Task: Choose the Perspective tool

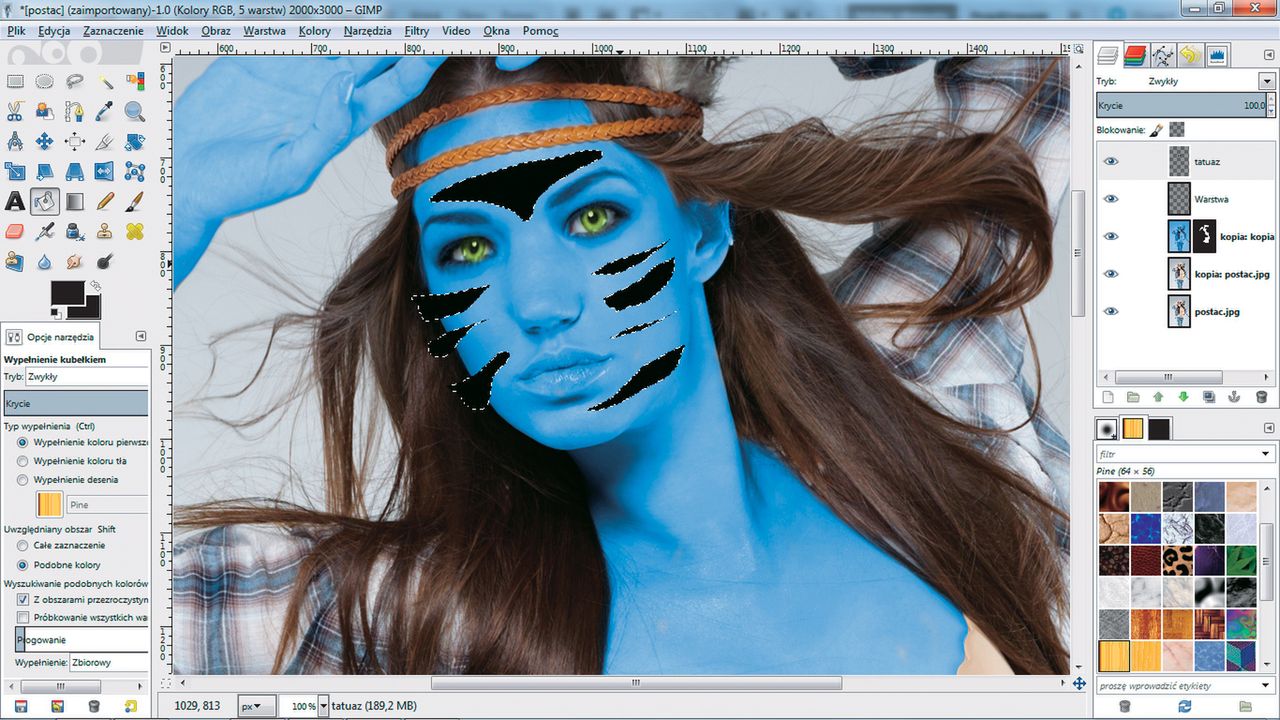Action: click(x=75, y=172)
